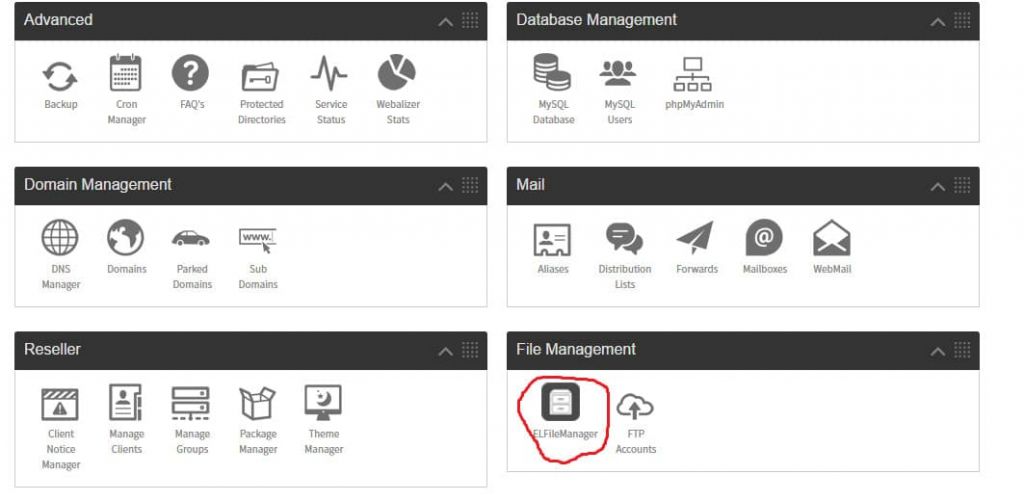Image resolution: width=1024 pixels, height=501 pixels.
Task: Open Protected Directories
Action: pyautogui.click(x=261, y=91)
